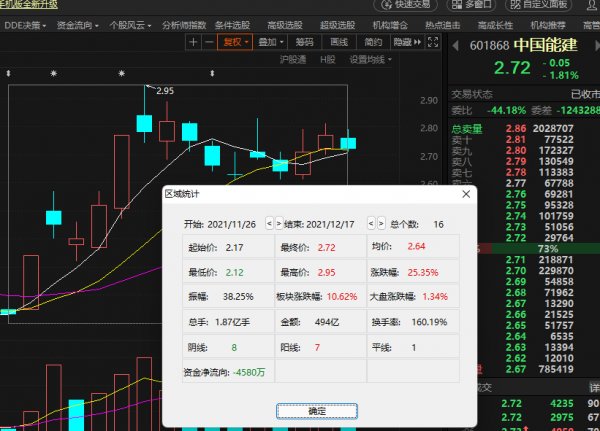This screenshot has width=600, height=431.
Task: Click the 总卖量 price 2.86 row
Action: 526,128
